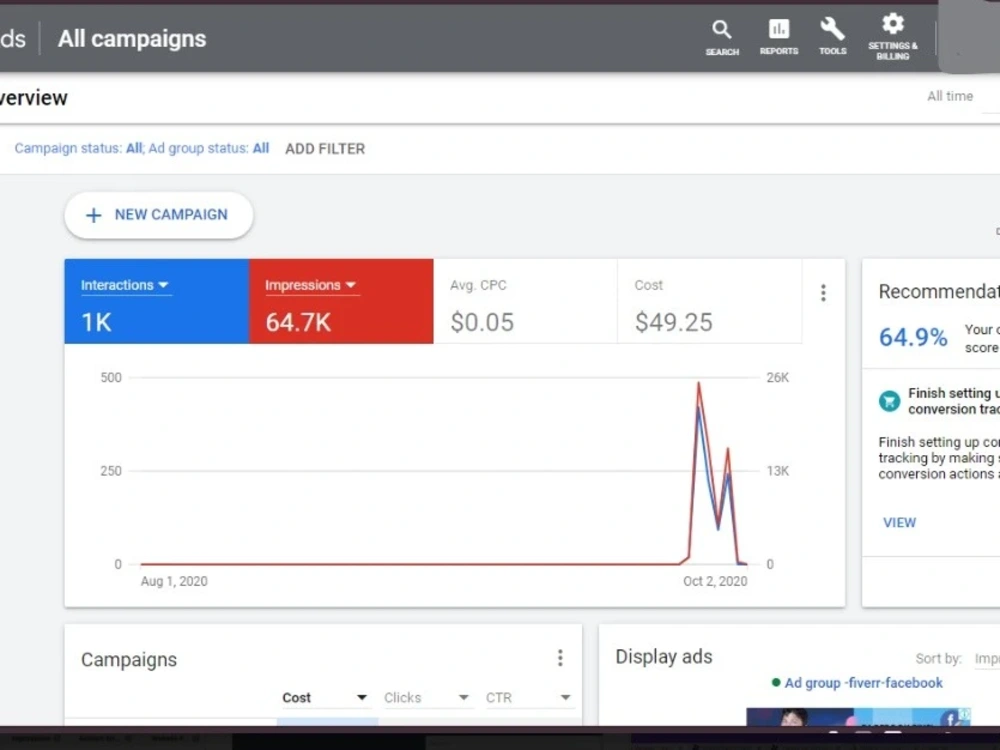Open the Ad group -fiverr-facebook link
This screenshot has height=750, width=1000.
(863, 683)
